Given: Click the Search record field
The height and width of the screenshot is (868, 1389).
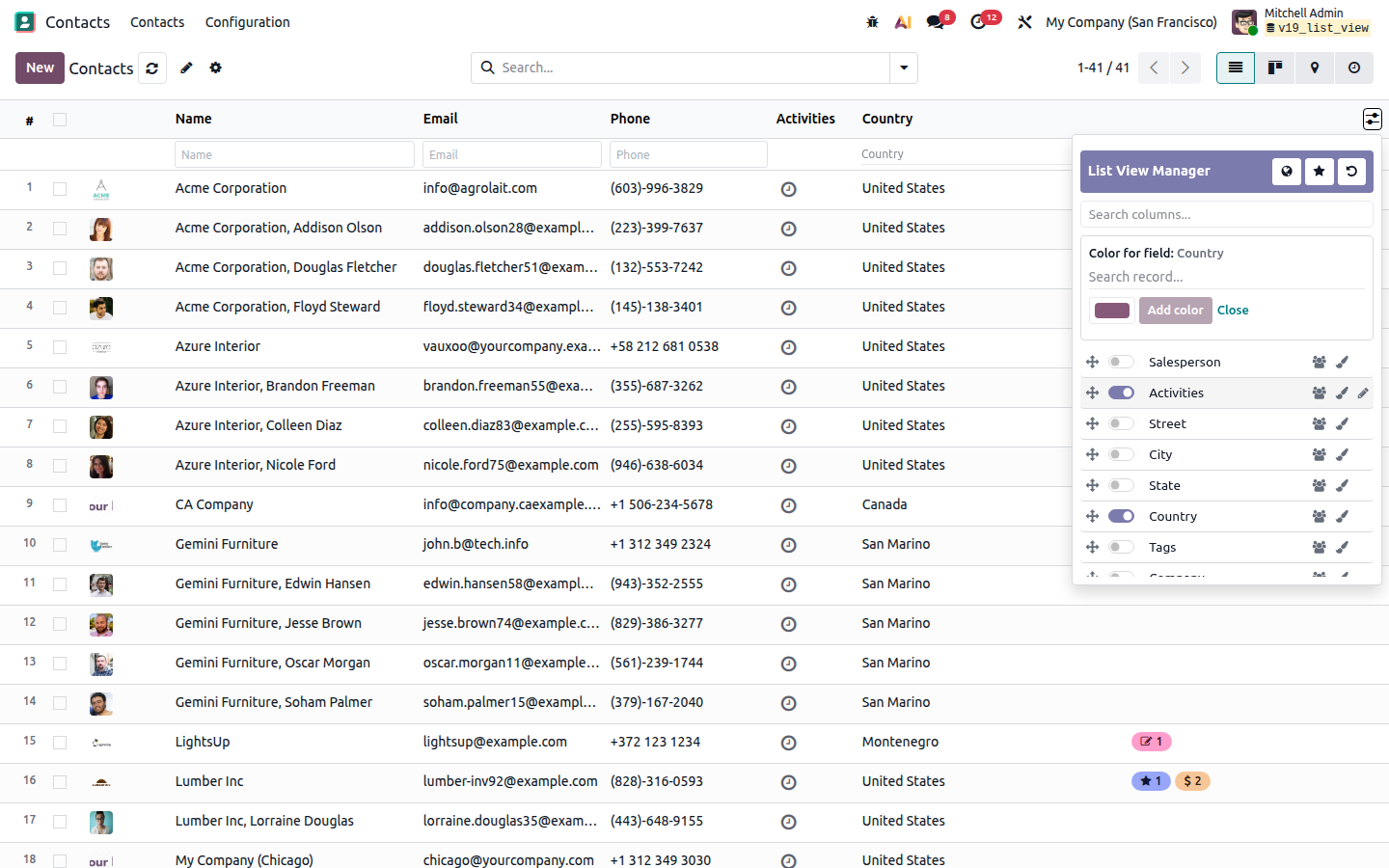Looking at the screenshot, I should (1226, 277).
